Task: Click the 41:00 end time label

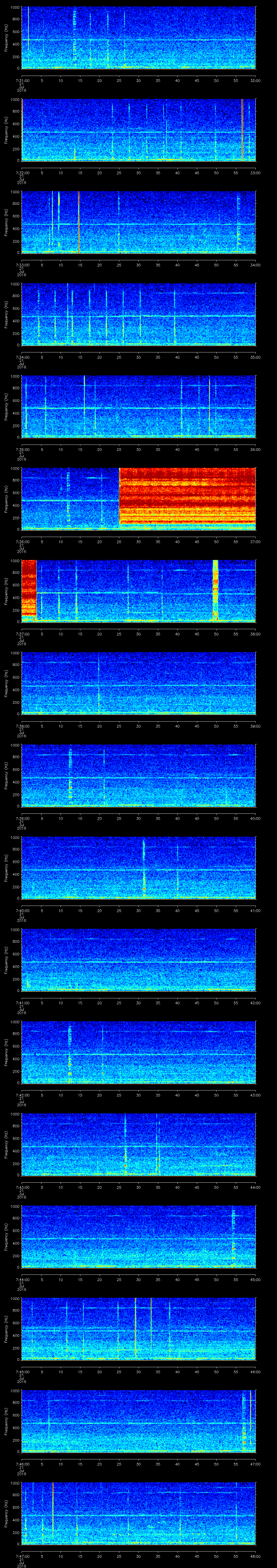Action: click(x=255, y=910)
